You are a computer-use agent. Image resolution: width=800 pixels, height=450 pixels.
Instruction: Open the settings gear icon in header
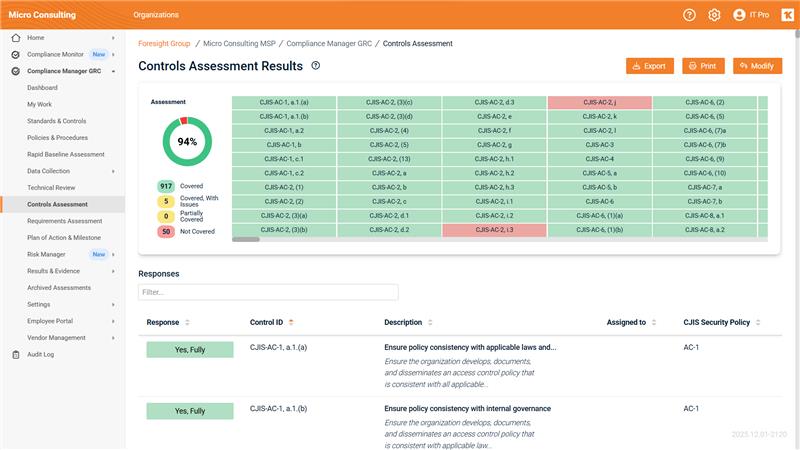[x=714, y=15]
